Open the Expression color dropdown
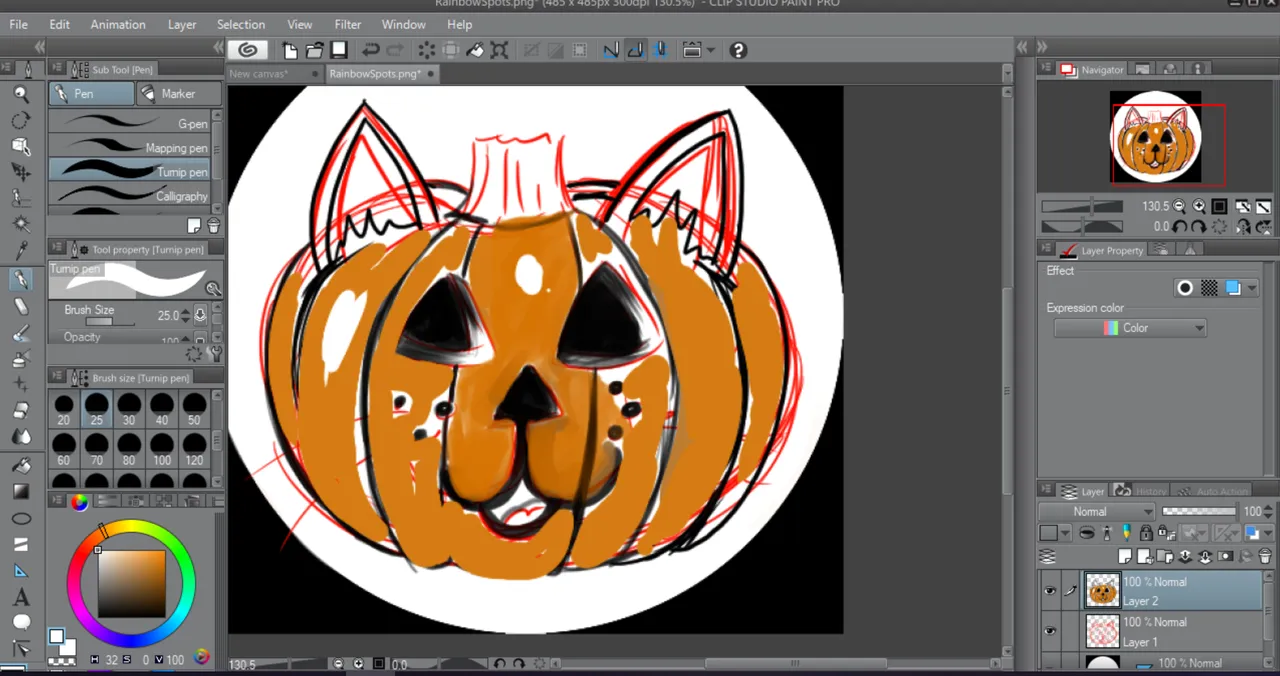 [x=1130, y=328]
